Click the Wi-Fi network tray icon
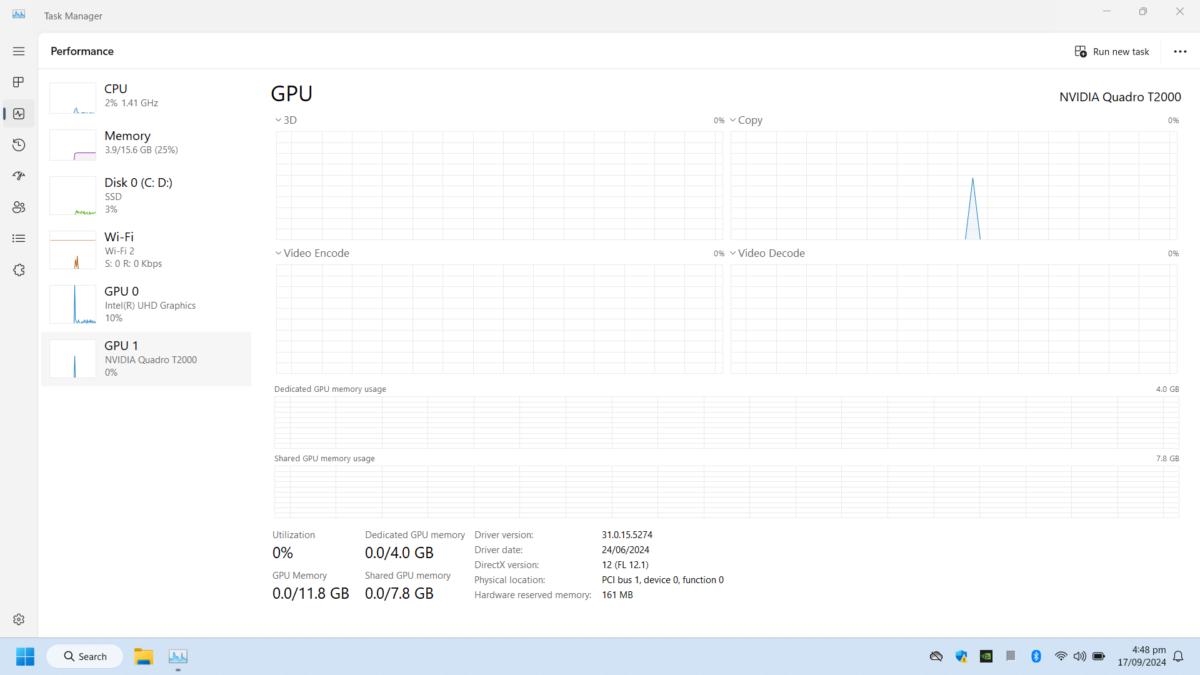Viewport: 1200px width, 675px height. coord(1061,656)
